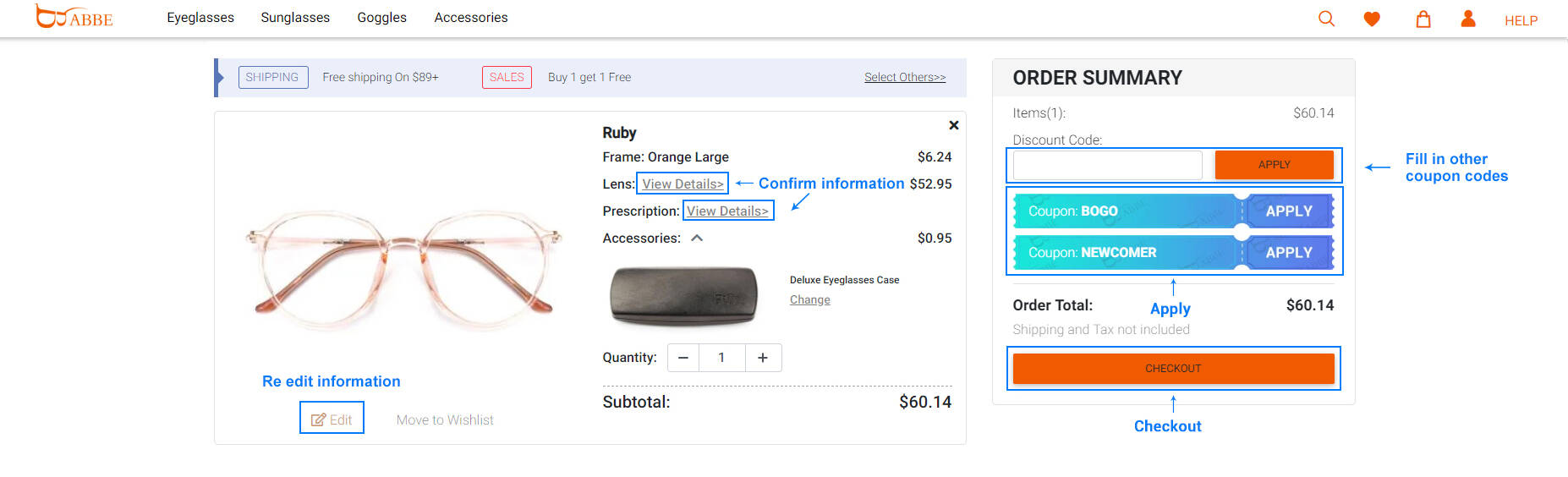Collapse the Accessories chevron
This screenshot has height=477, width=1568.
(x=697, y=238)
